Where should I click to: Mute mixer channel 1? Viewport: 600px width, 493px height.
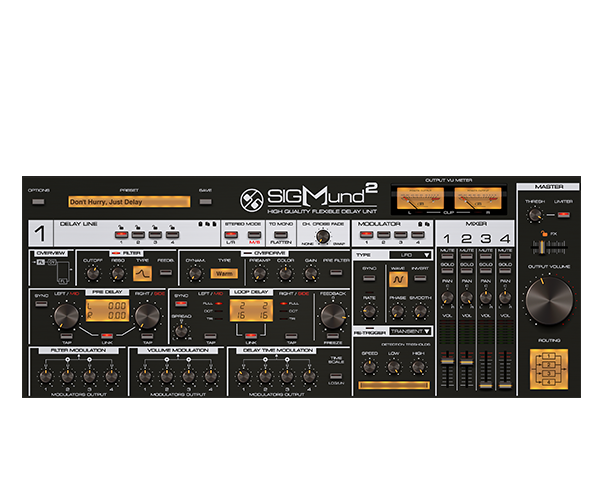click(x=447, y=256)
